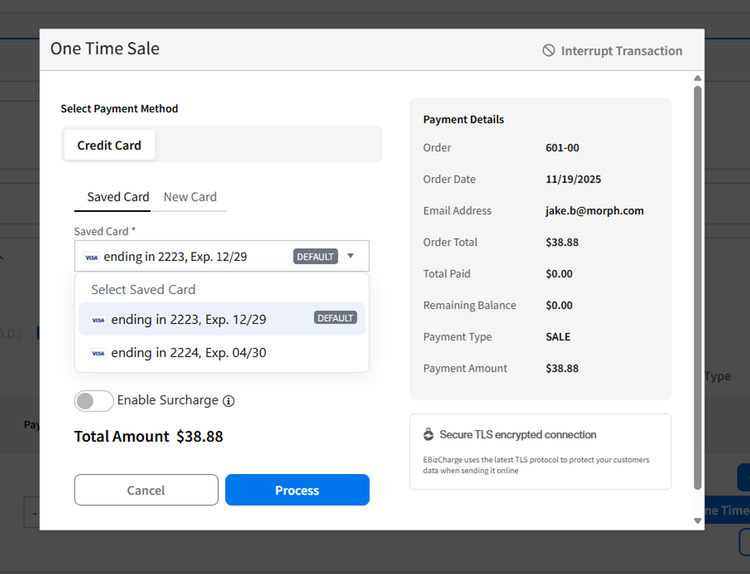Click the Cancel button
This screenshot has height=574, width=750.
pos(146,490)
